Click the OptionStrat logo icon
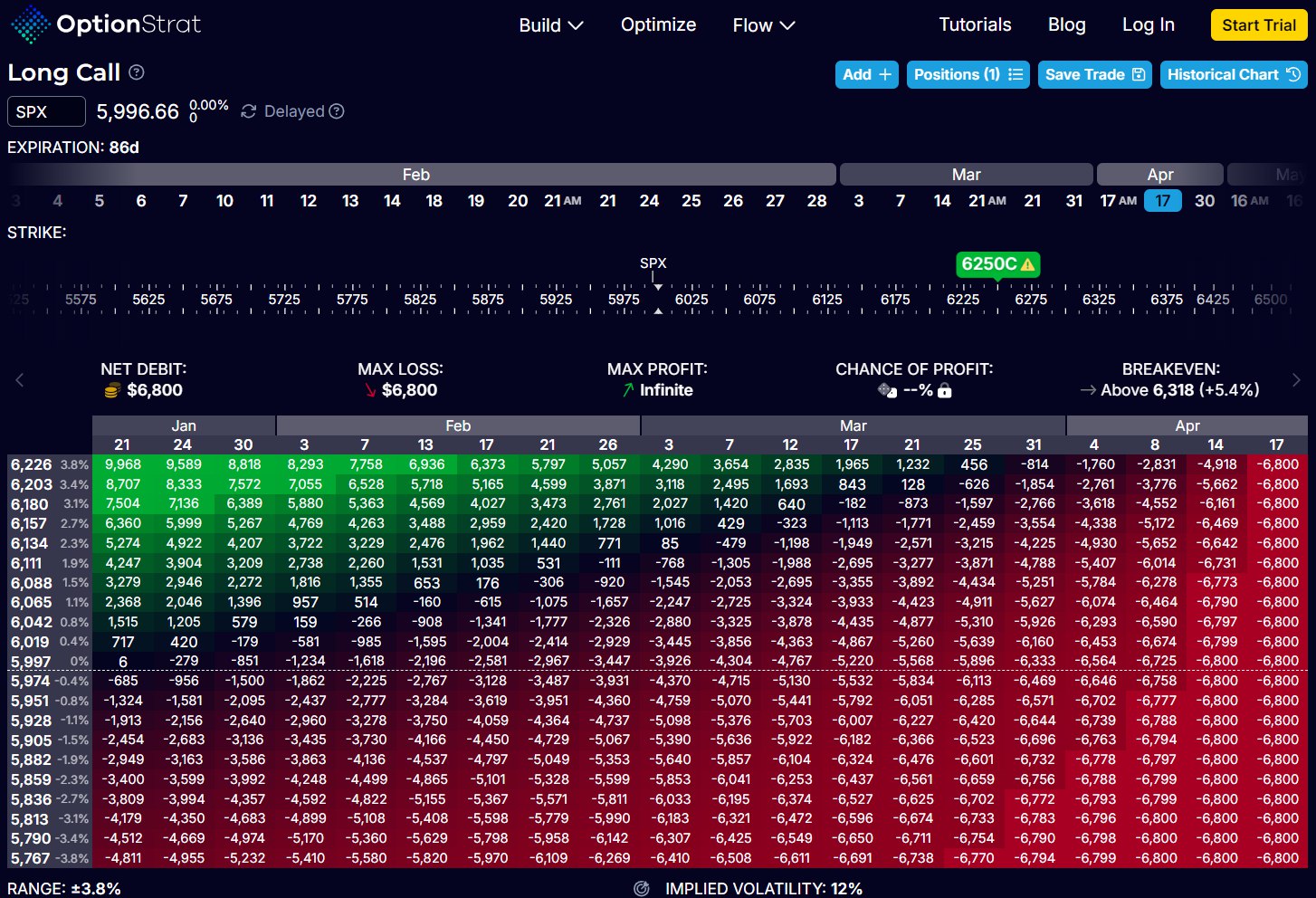 (30, 24)
